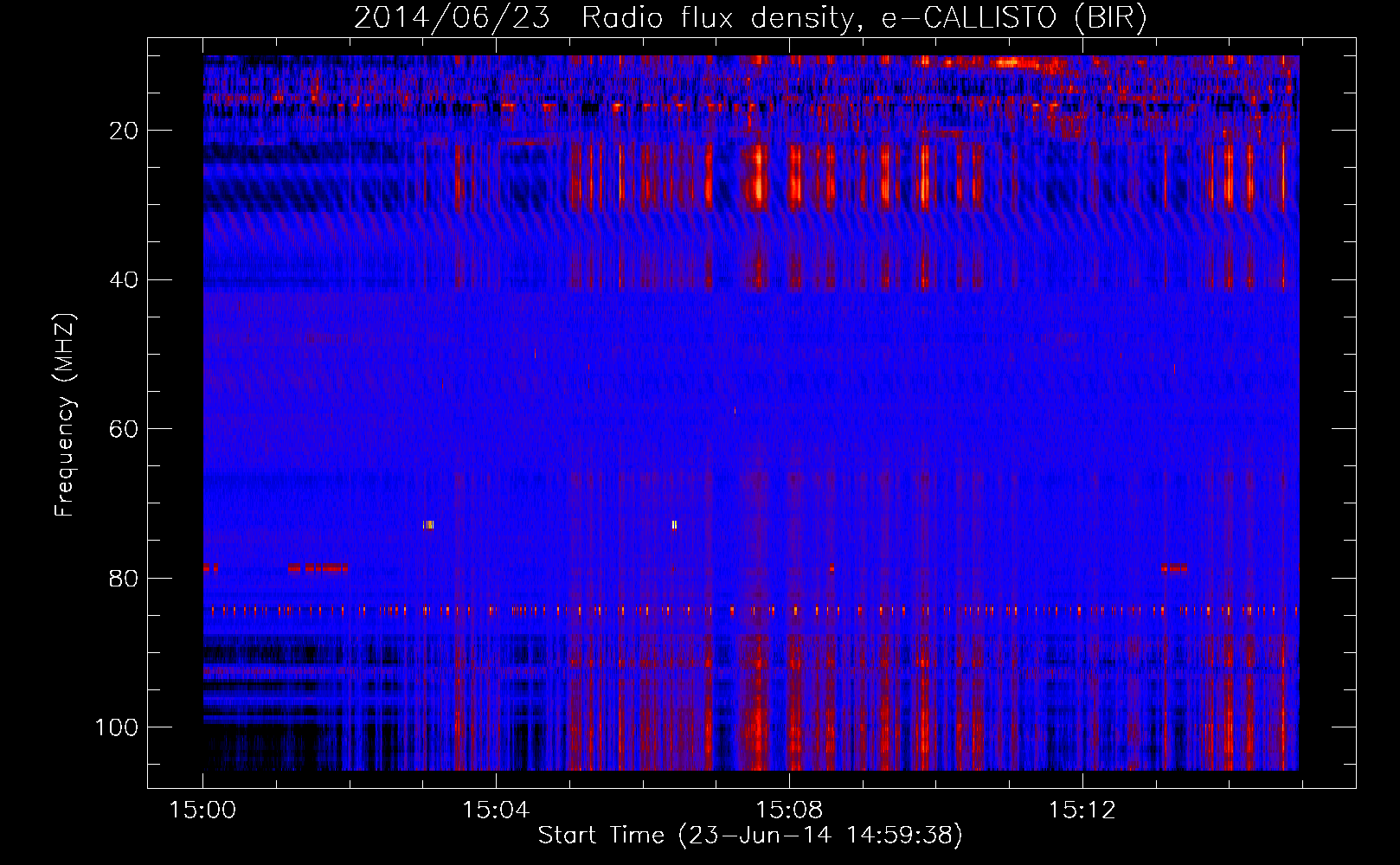Click the 15:04 time tick label
The height and width of the screenshot is (865, 1400).
(x=496, y=811)
